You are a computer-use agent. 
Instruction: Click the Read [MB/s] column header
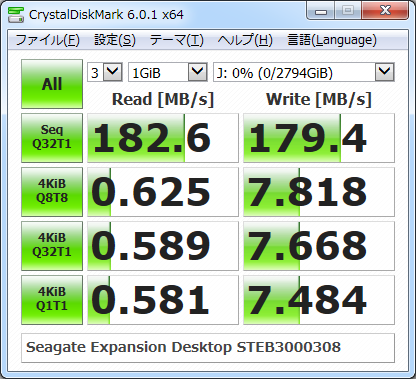coord(163,99)
